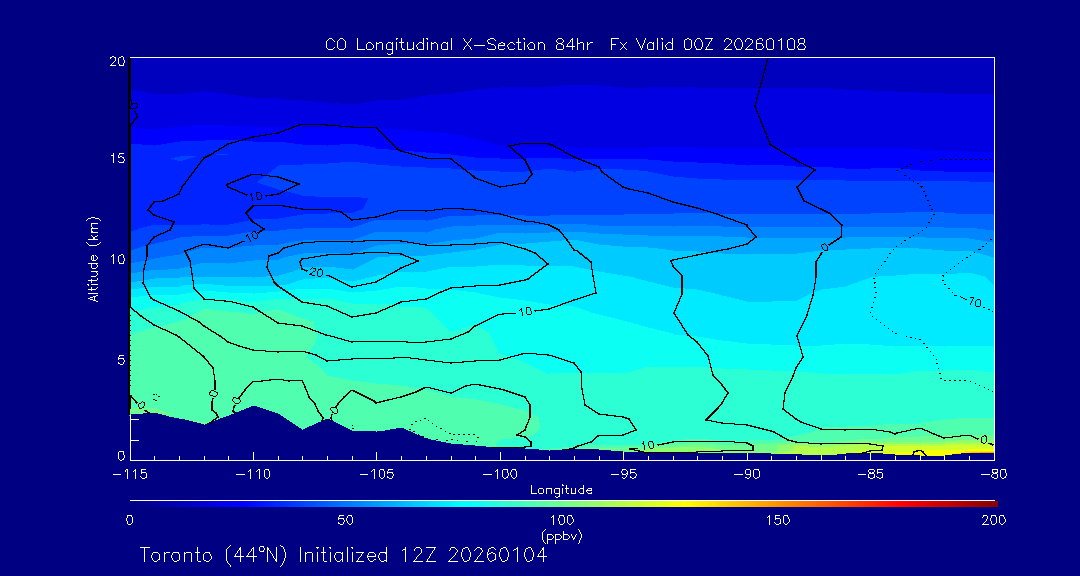
Task: Click the Longitude x-axis label
Action: click(561, 490)
